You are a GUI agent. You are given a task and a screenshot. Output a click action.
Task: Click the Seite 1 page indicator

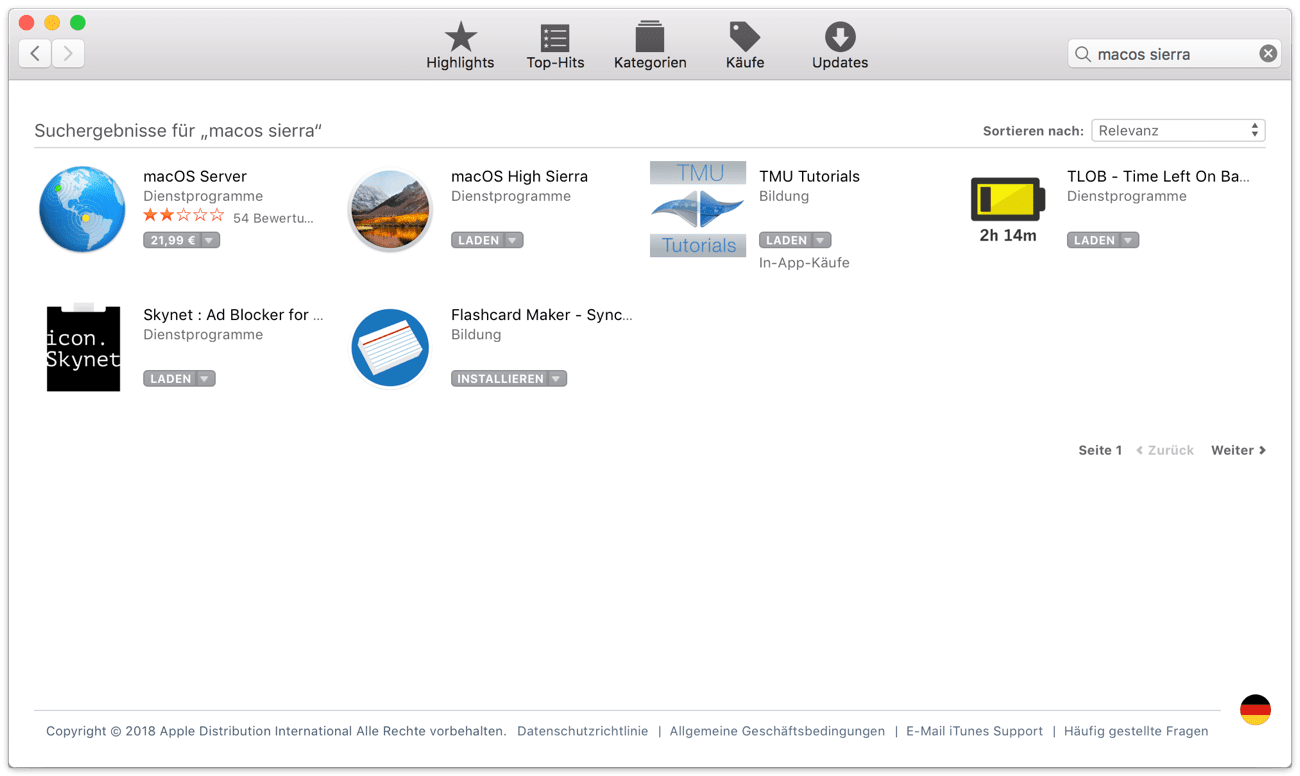coord(1100,450)
